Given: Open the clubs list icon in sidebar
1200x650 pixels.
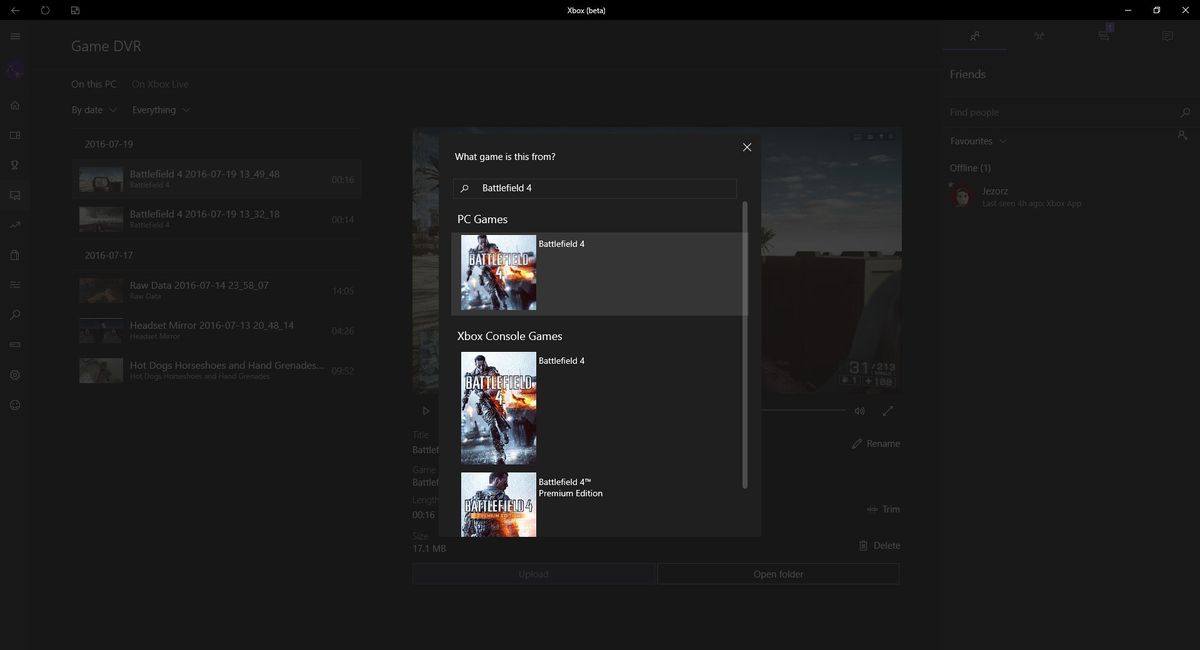Looking at the screenshot, I should (15, 285).
